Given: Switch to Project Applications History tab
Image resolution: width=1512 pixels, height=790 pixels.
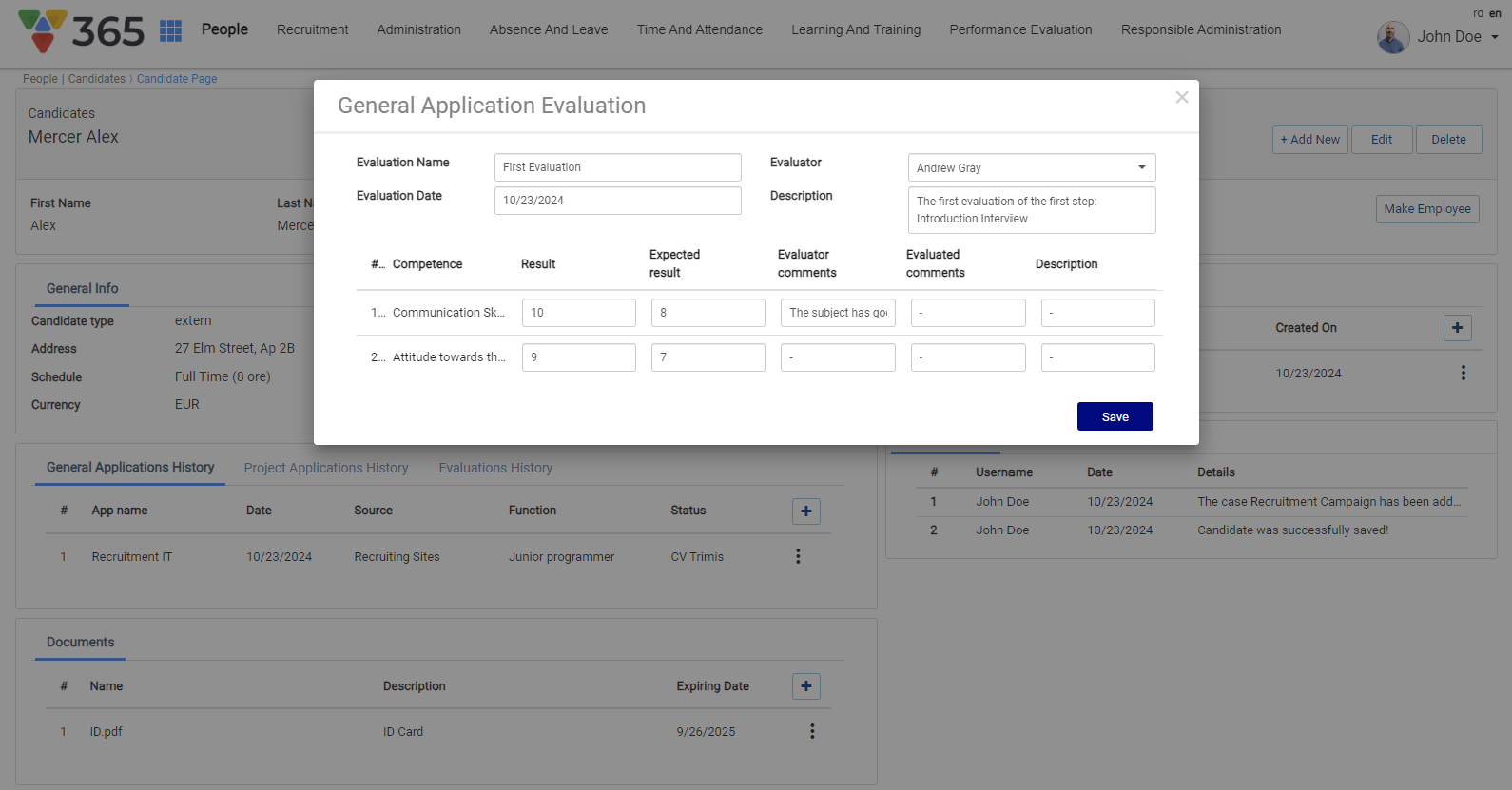Looking at the screenshot, I should click(x=326, y=468).
